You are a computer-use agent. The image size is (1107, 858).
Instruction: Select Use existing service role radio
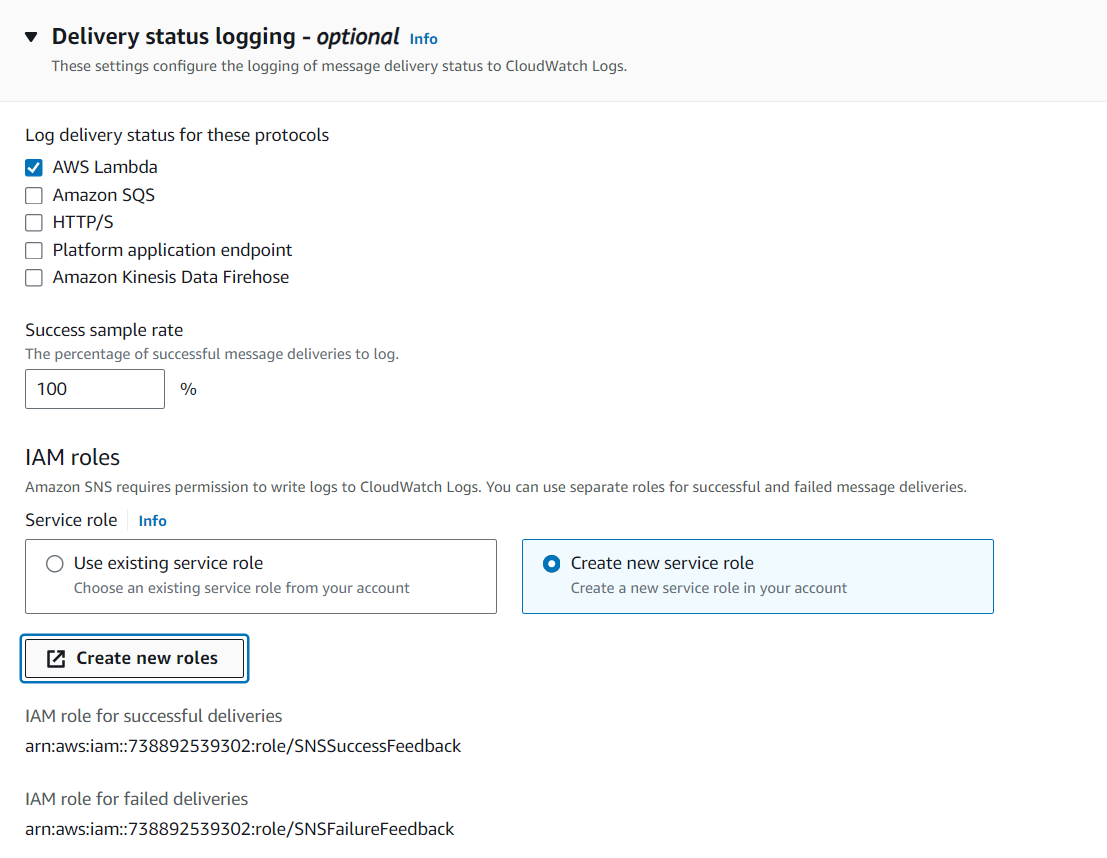point(54,564)
